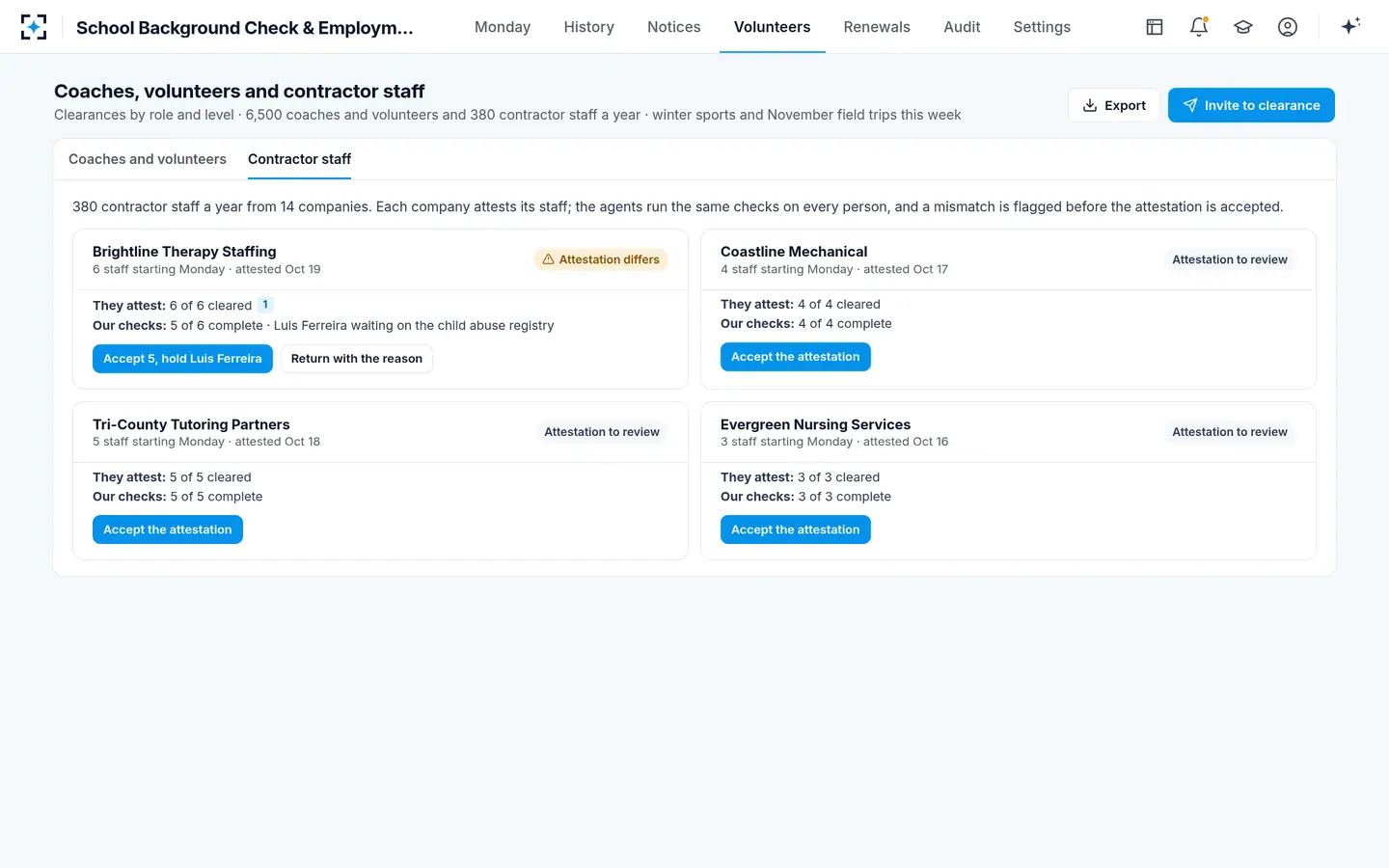The image size is (1389, 868).
Task: Accept the Coastline Mechanical attestation
Action: [796, 357]
